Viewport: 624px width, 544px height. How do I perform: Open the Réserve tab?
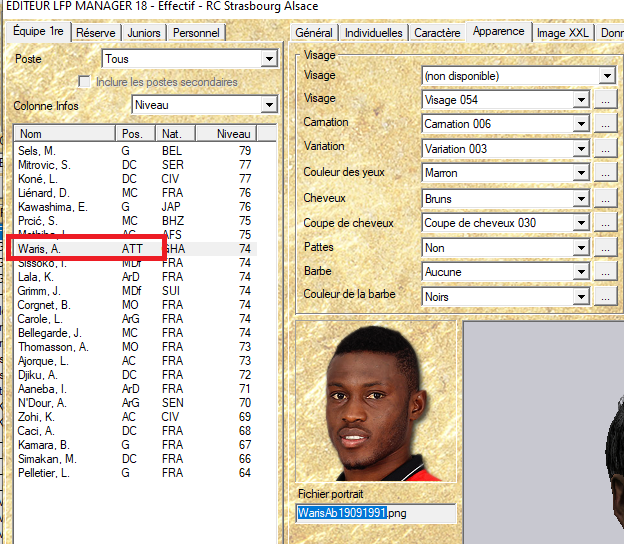(x=96, y=33)
